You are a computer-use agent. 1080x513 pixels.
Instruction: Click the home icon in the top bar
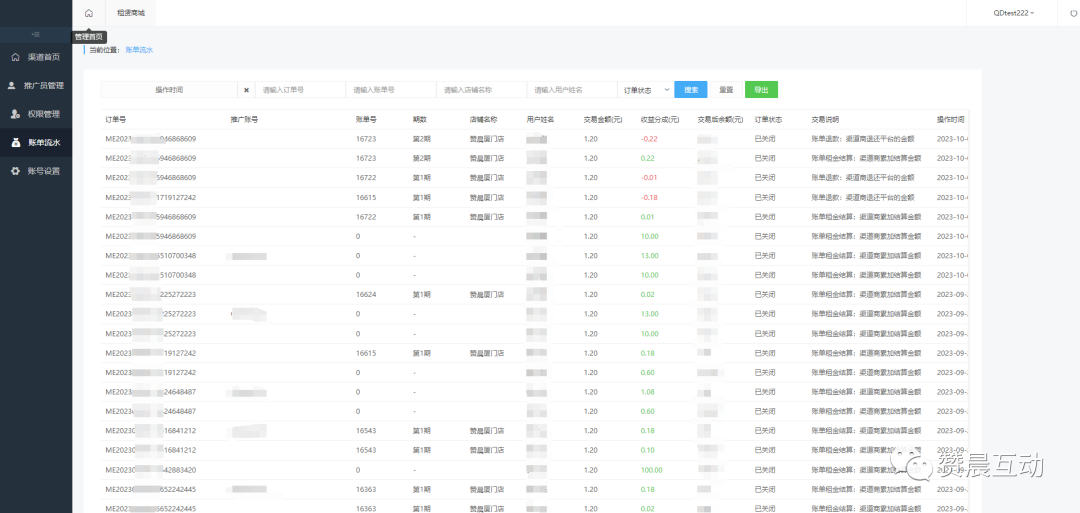89,13
